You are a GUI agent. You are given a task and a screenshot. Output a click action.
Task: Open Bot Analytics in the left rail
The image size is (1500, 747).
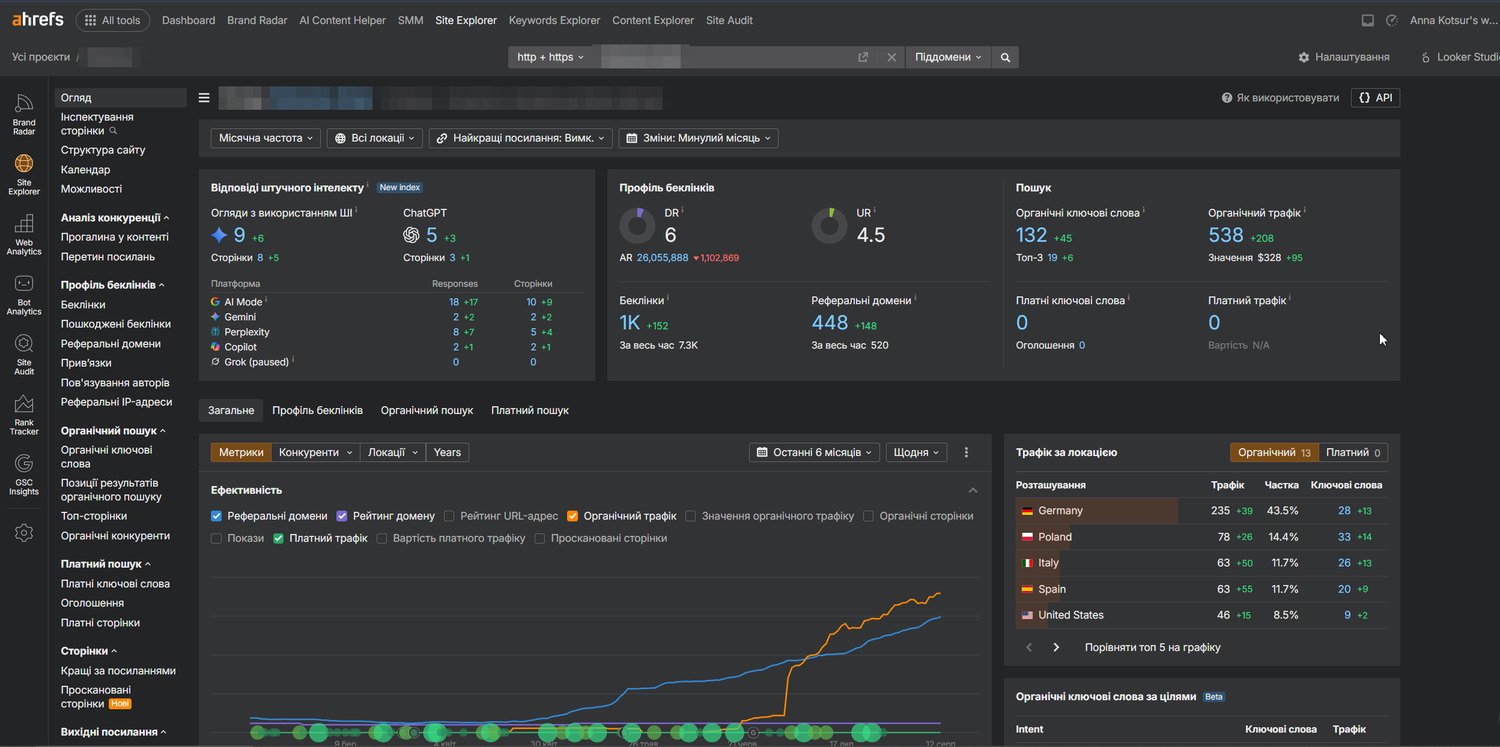tap(24, 295)
